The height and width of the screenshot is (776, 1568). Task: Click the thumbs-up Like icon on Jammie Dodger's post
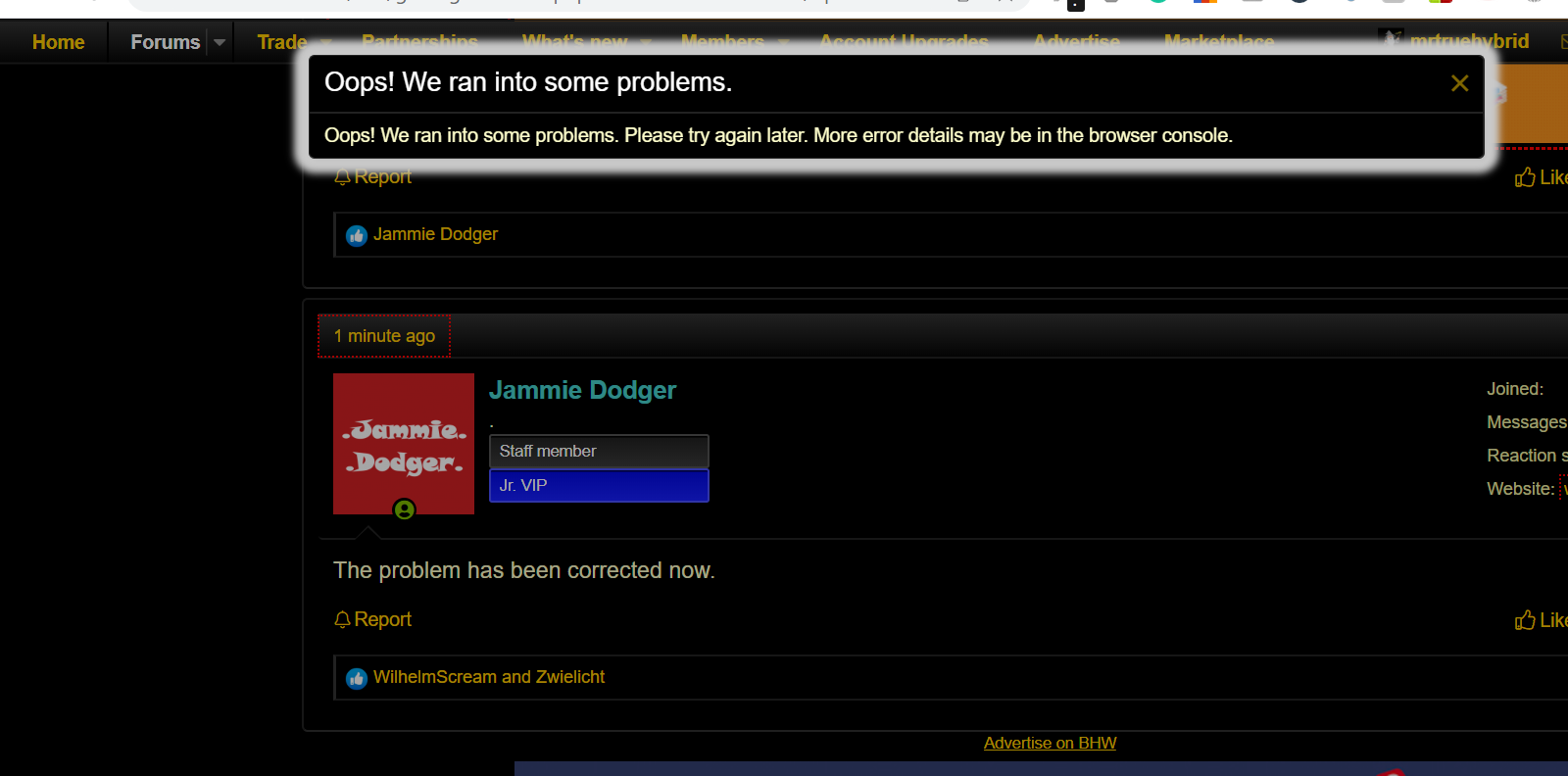point(1525,620)
